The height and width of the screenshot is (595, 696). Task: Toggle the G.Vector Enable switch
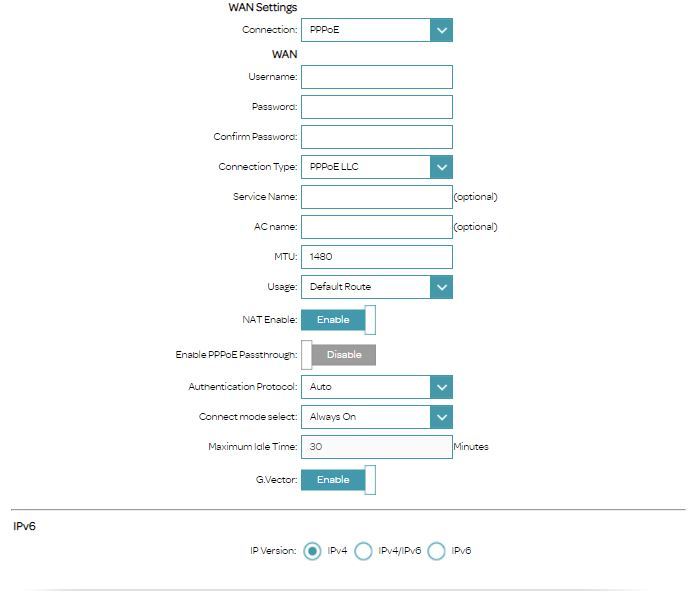(338, 480)
